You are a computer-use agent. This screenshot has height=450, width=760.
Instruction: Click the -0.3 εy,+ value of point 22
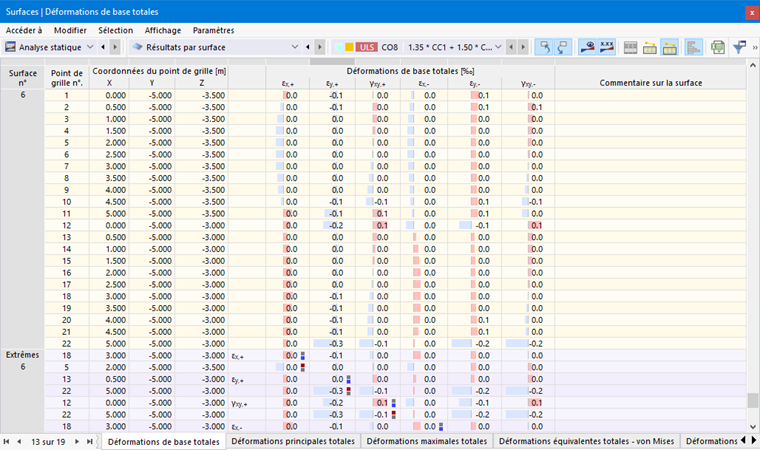coord(332,344)
